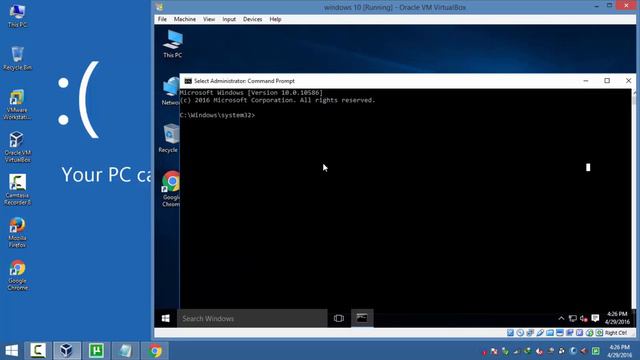The image size is (640, 360).
Task: Select Camtasia Recorder 8 desktop shortcut
Action: click(17, 189)
